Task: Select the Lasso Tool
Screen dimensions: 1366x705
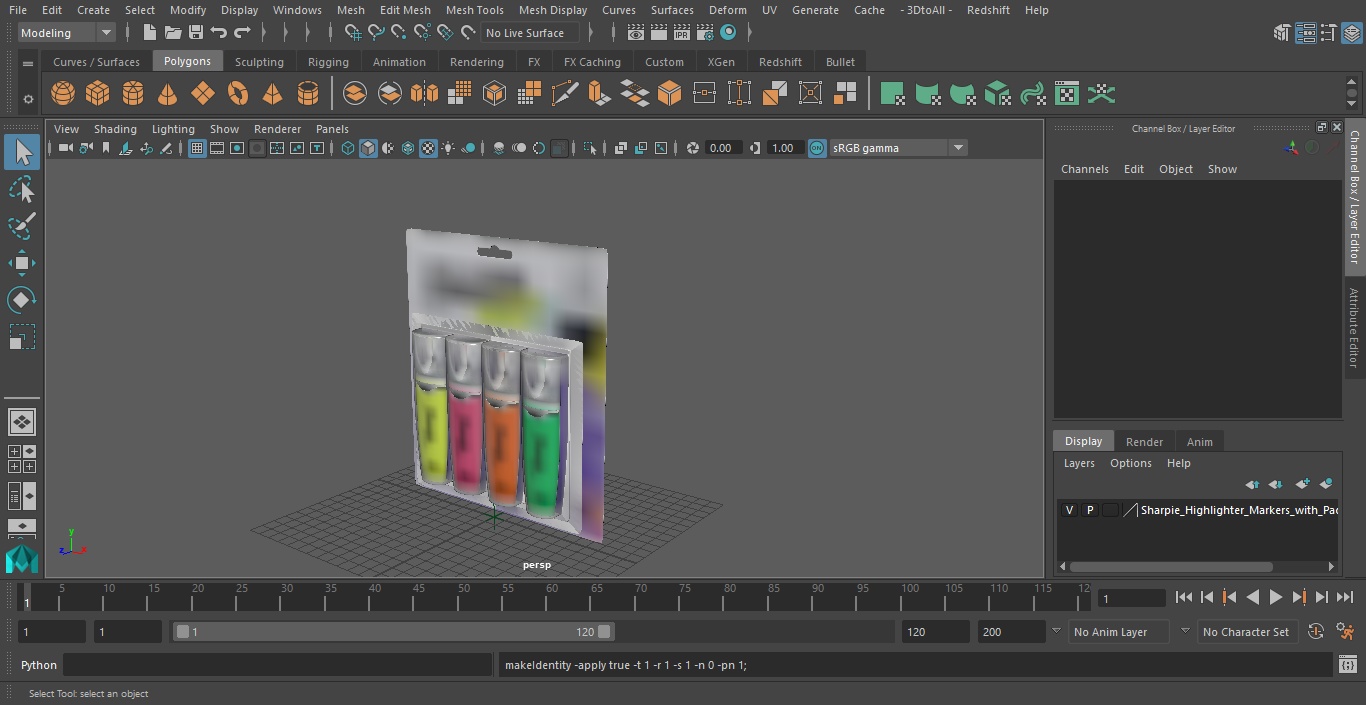Action: [x=22, y=190]
